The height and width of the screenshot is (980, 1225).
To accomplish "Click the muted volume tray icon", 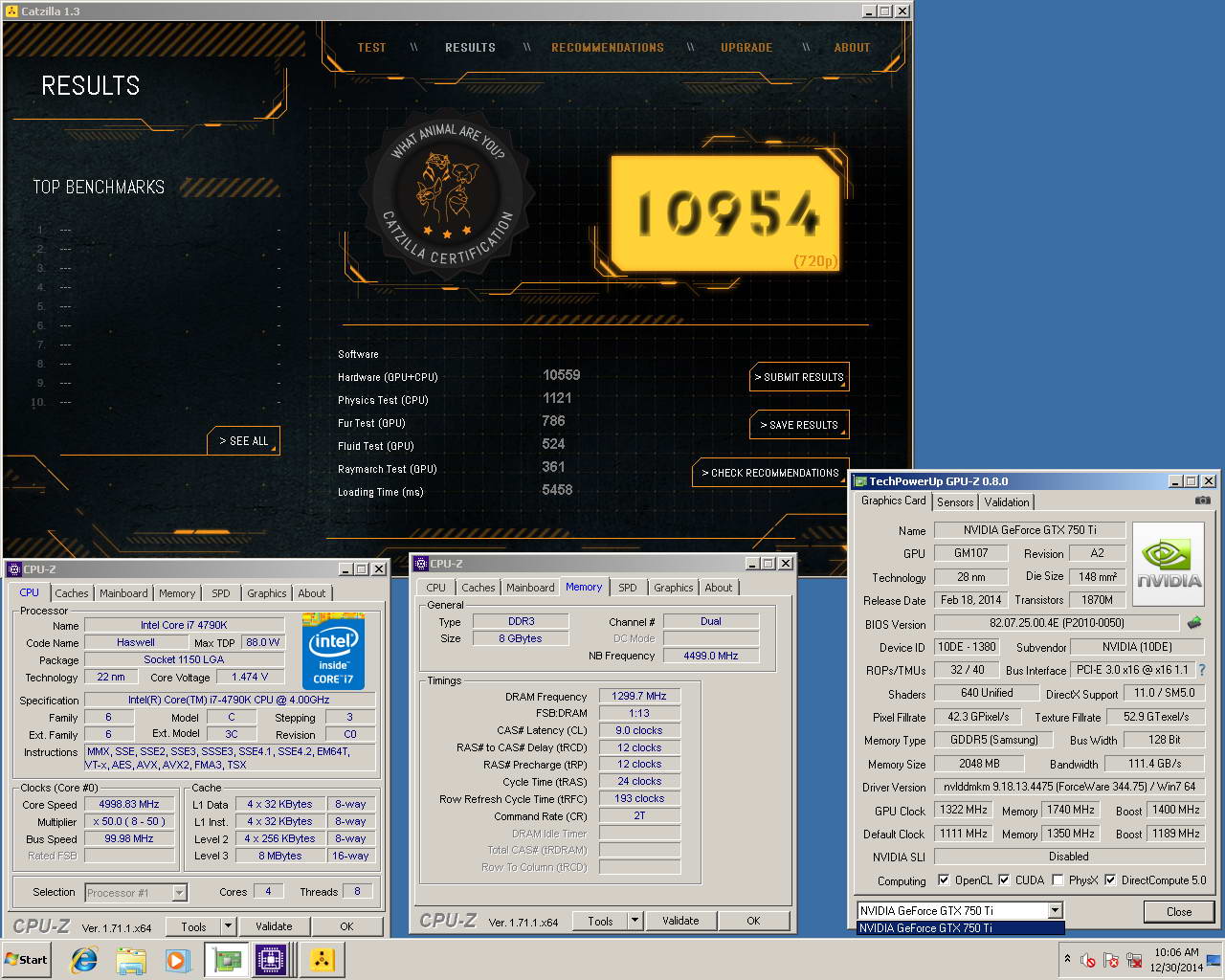I will tap(1088, 960).
